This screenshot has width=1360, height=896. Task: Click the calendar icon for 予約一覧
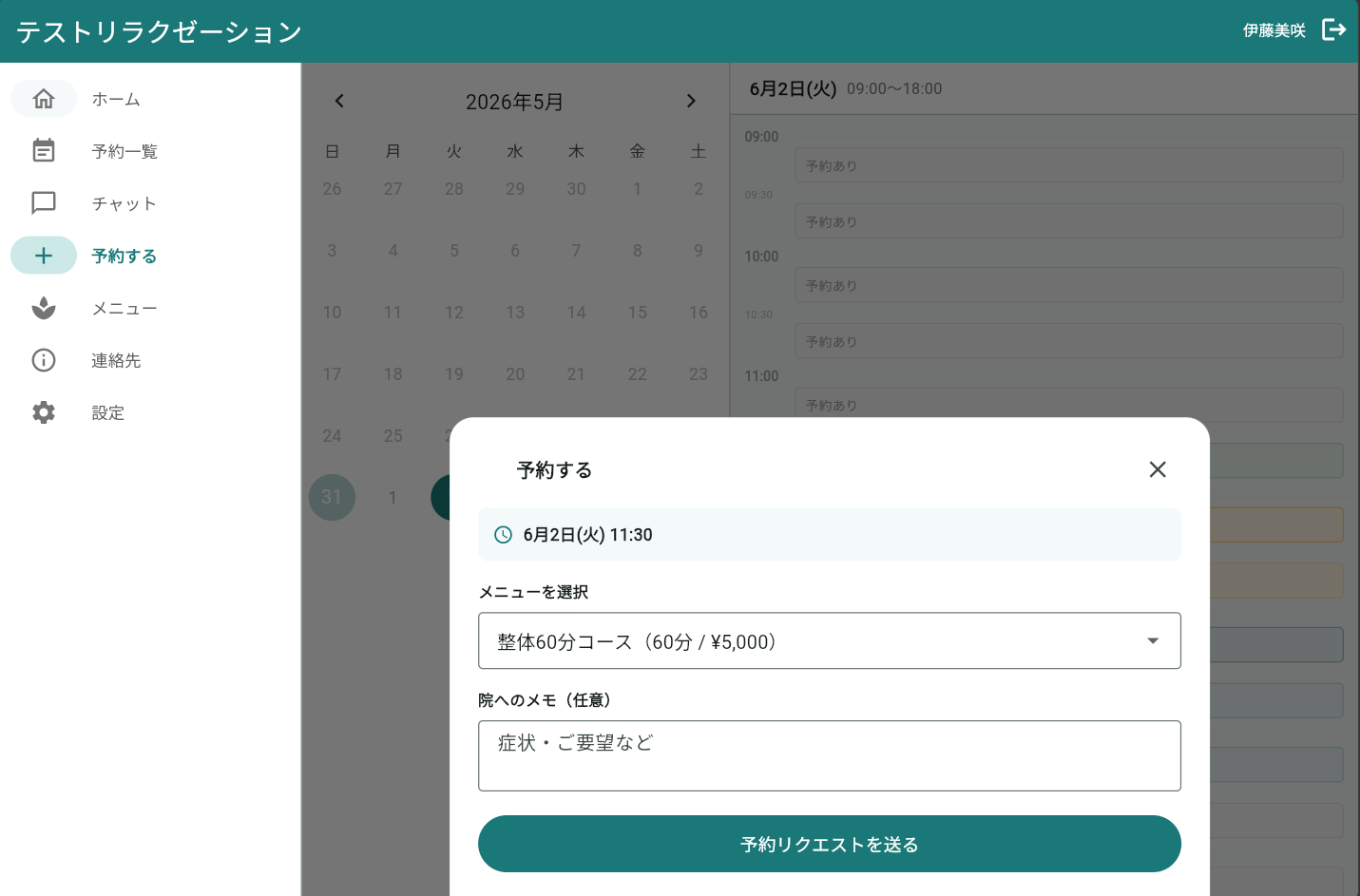click(x=44, y=151)
